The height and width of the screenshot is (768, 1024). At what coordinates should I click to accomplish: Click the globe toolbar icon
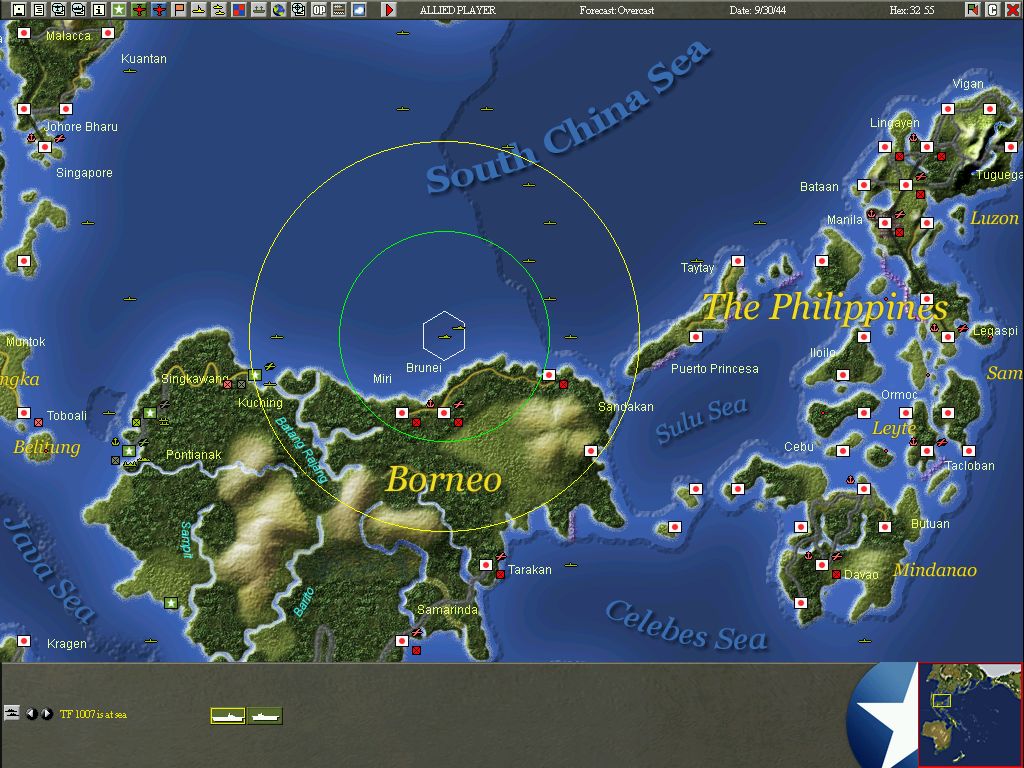click(279, 9)
